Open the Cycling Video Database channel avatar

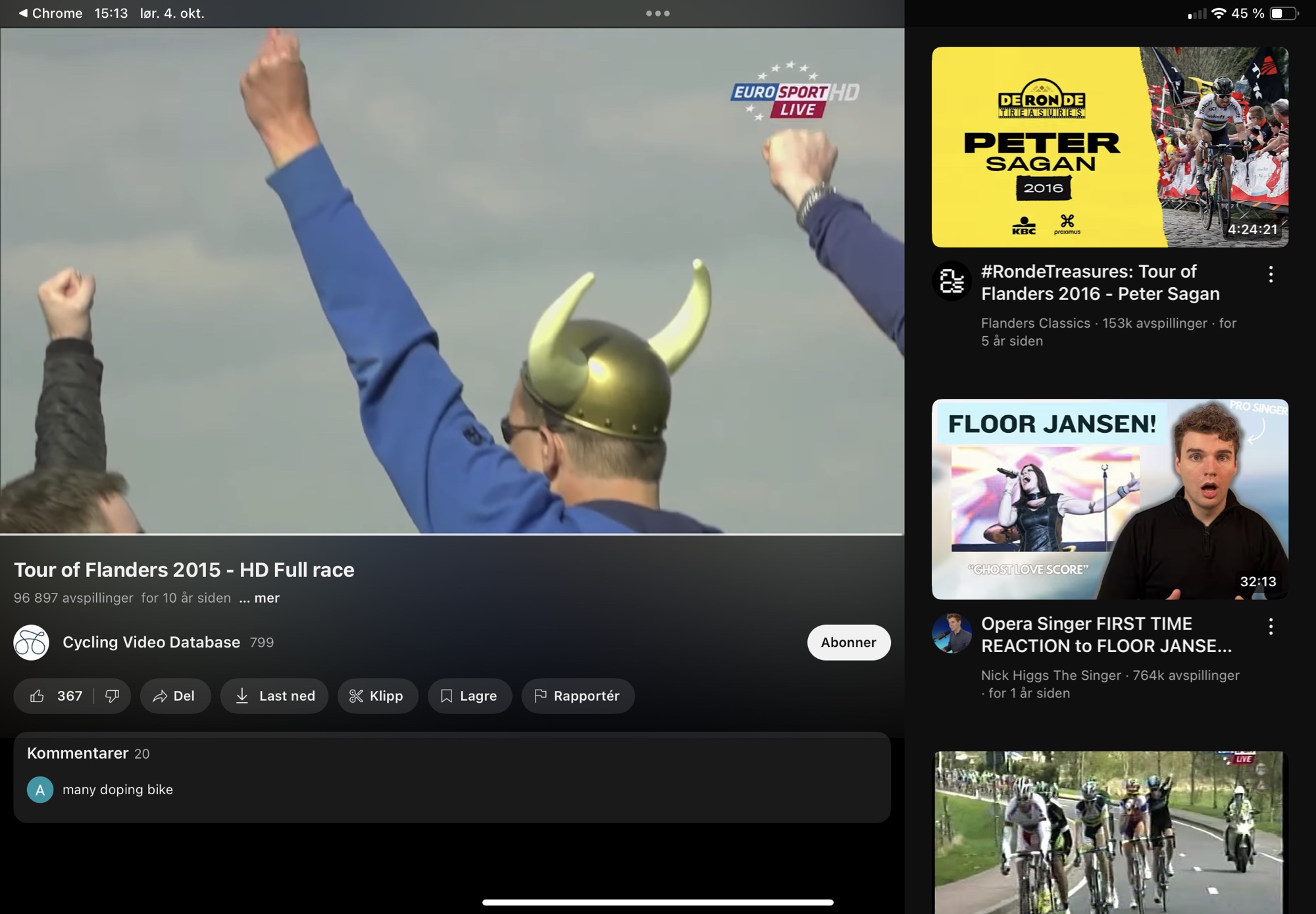tap(31, 642)
